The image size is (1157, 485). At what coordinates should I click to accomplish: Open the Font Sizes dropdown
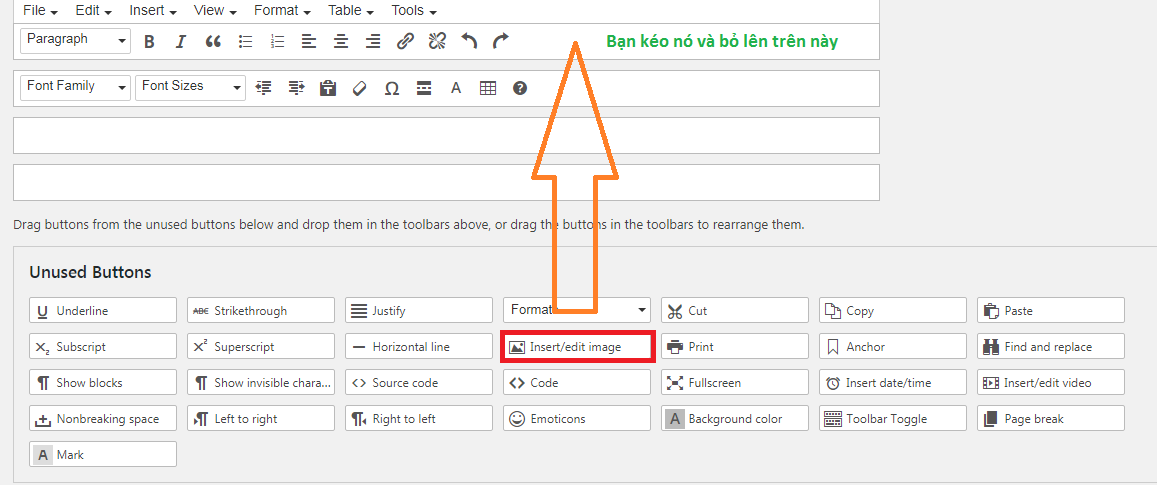(190, 87)
